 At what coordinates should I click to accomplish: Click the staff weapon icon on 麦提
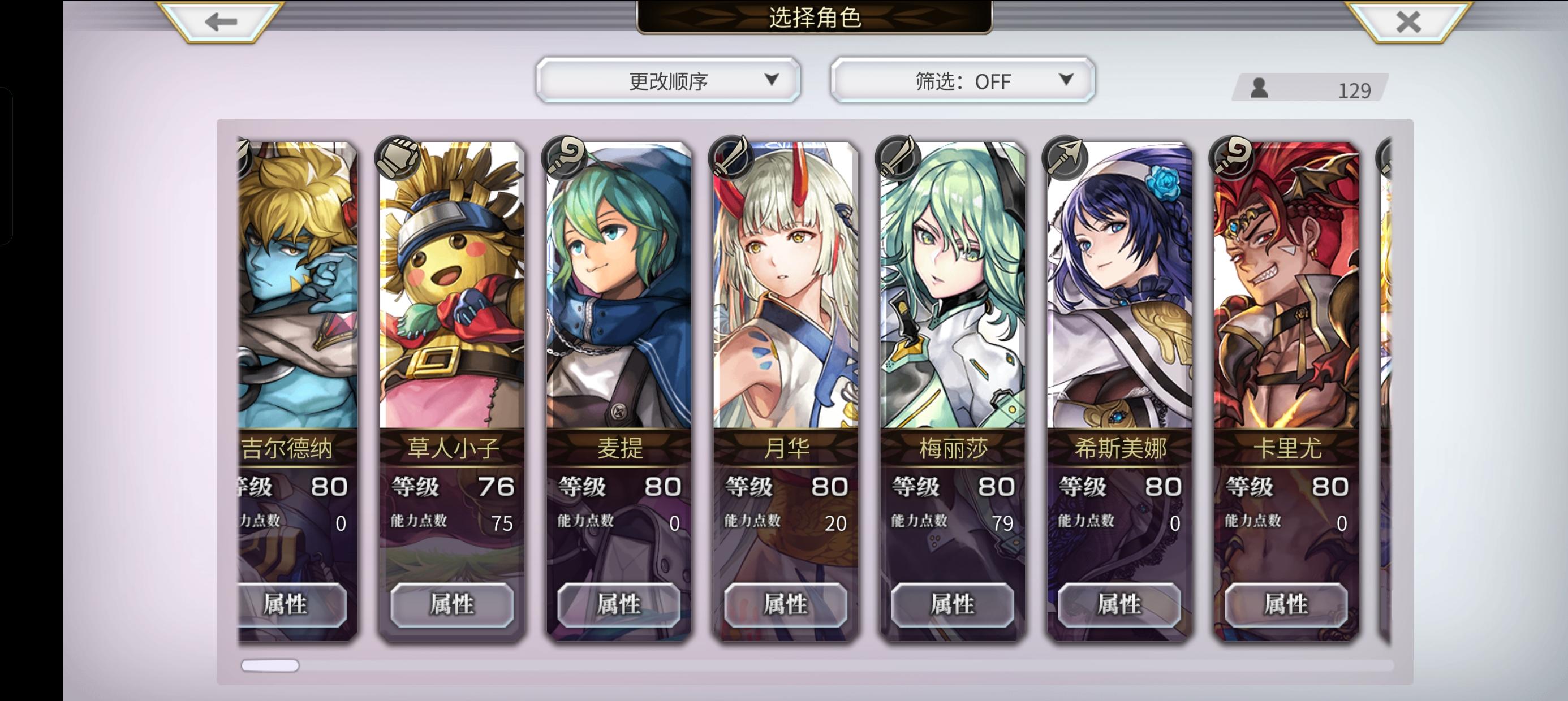[565, 158]
